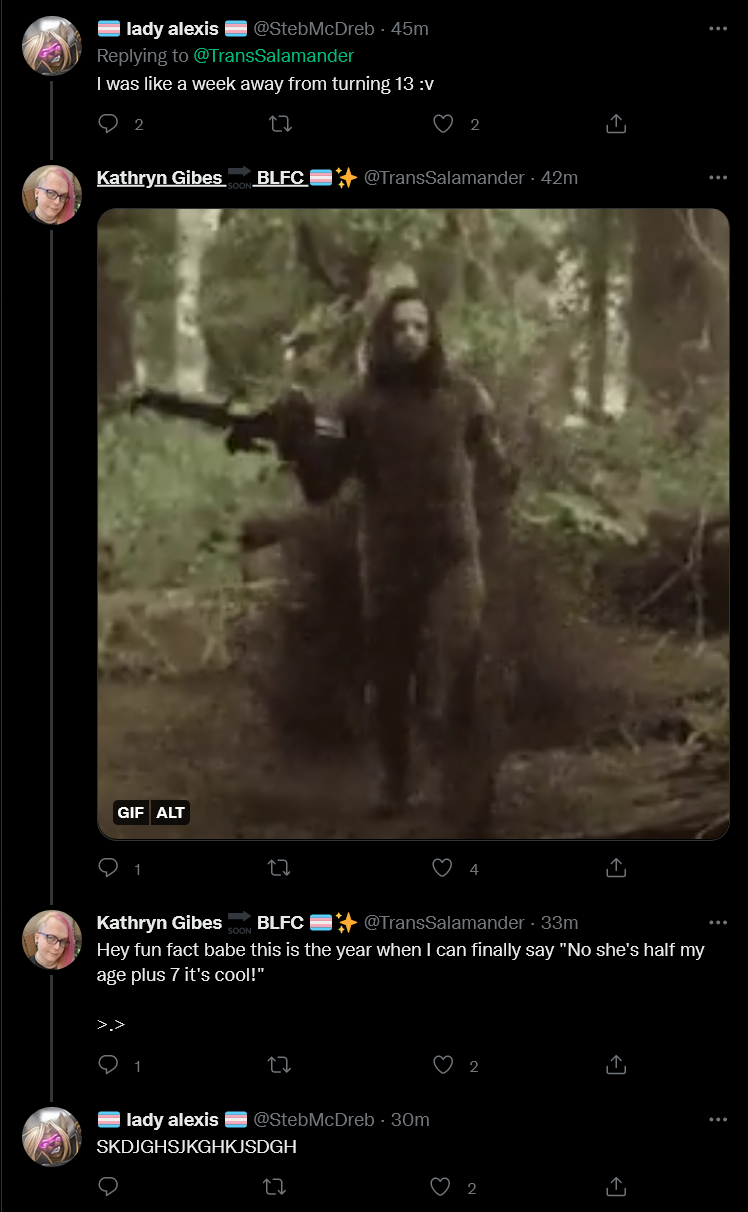Screen dimensions: 748x1212
Task: Retweet lady alexis's first tweet
Action: pos(281,124)
